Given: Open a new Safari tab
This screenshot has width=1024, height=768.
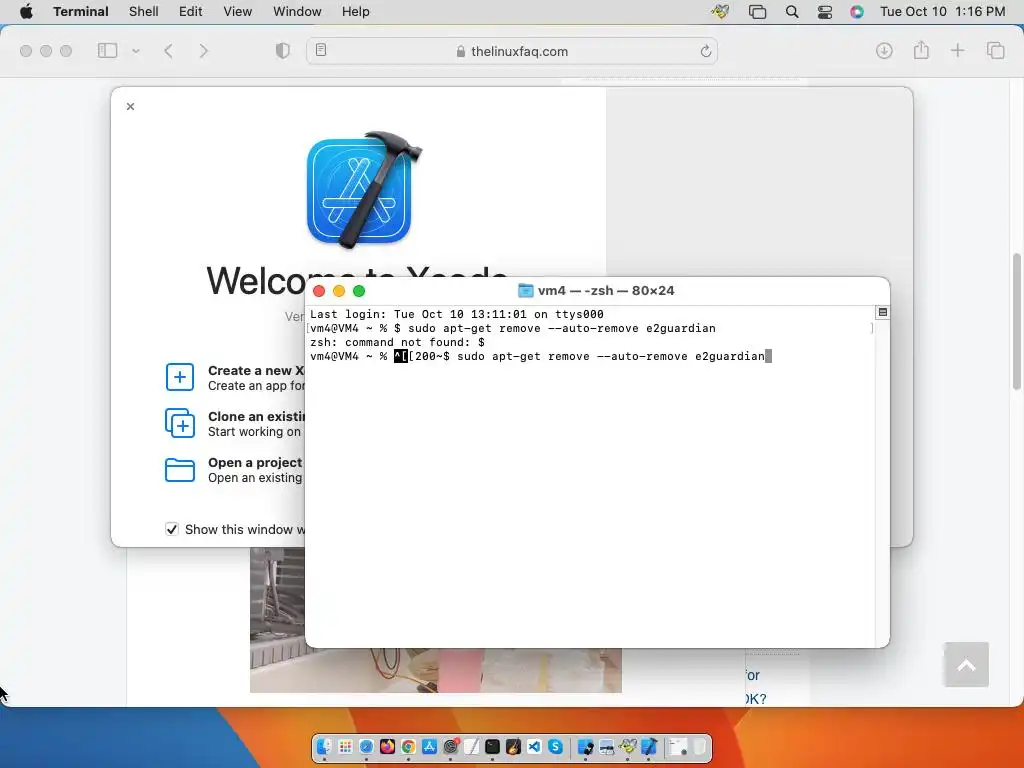Looking at the screenshot, I should 957,50.
